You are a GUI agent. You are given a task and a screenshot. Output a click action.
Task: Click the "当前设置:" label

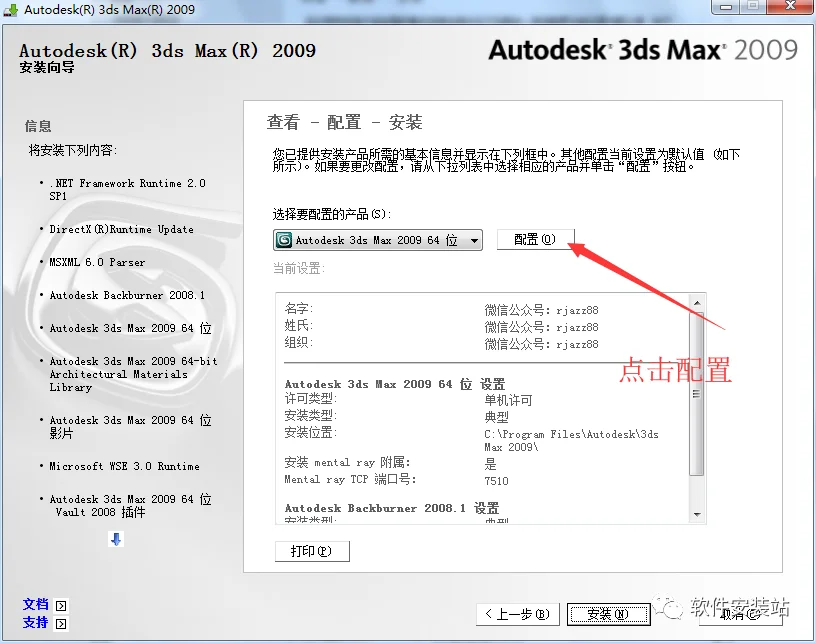[299, 268]
